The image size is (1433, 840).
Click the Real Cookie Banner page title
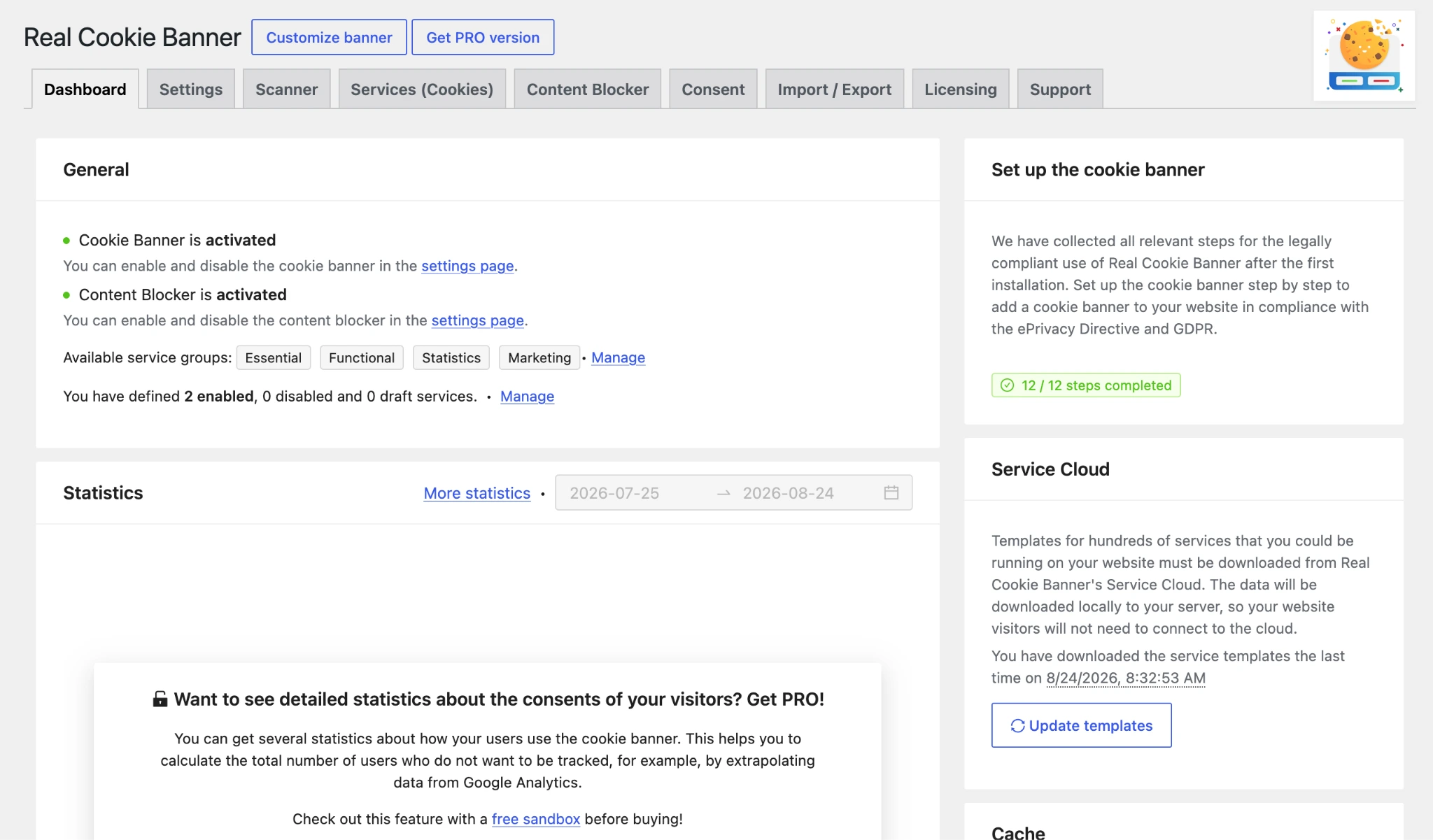point(132,37)
